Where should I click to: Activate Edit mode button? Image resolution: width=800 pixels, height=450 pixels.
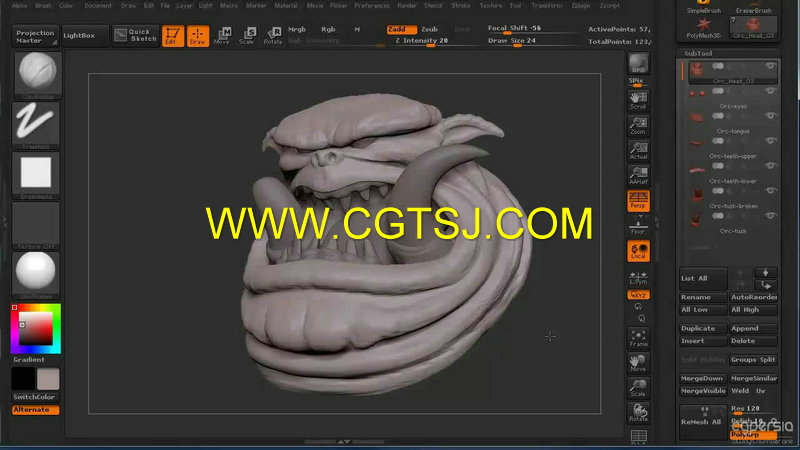click(x=173, y=36)
